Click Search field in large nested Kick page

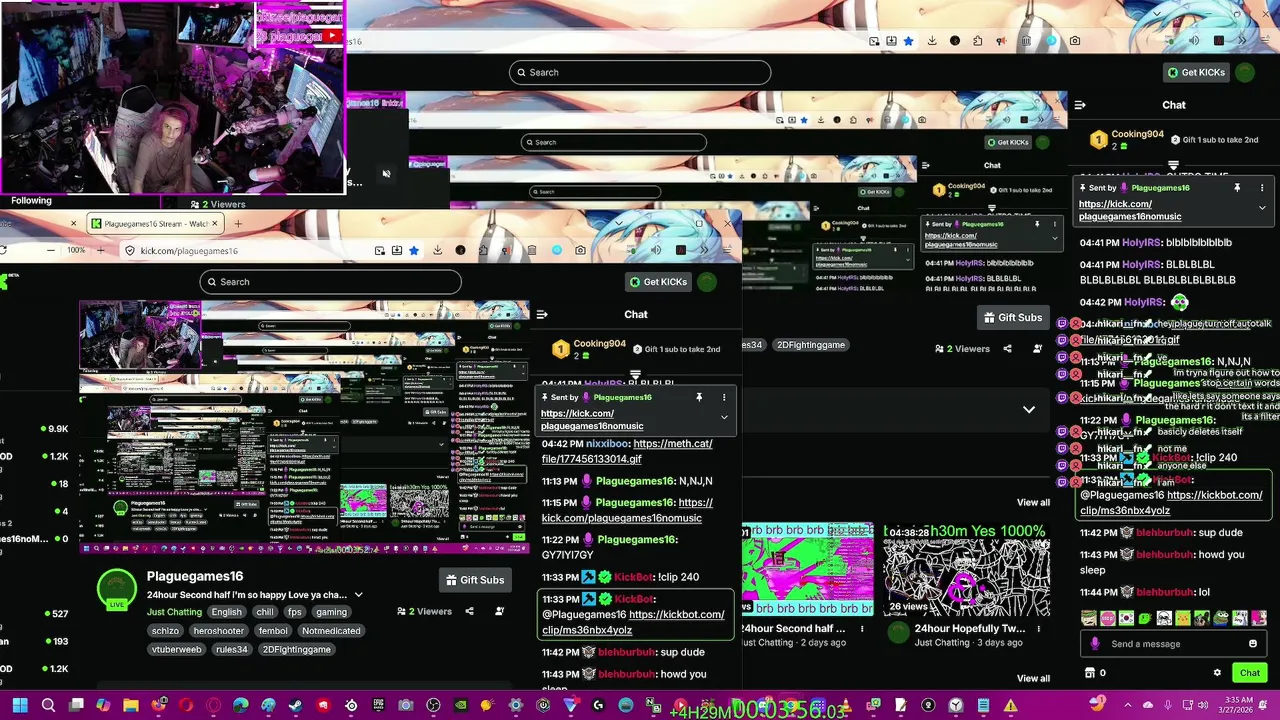pos(330,282)
